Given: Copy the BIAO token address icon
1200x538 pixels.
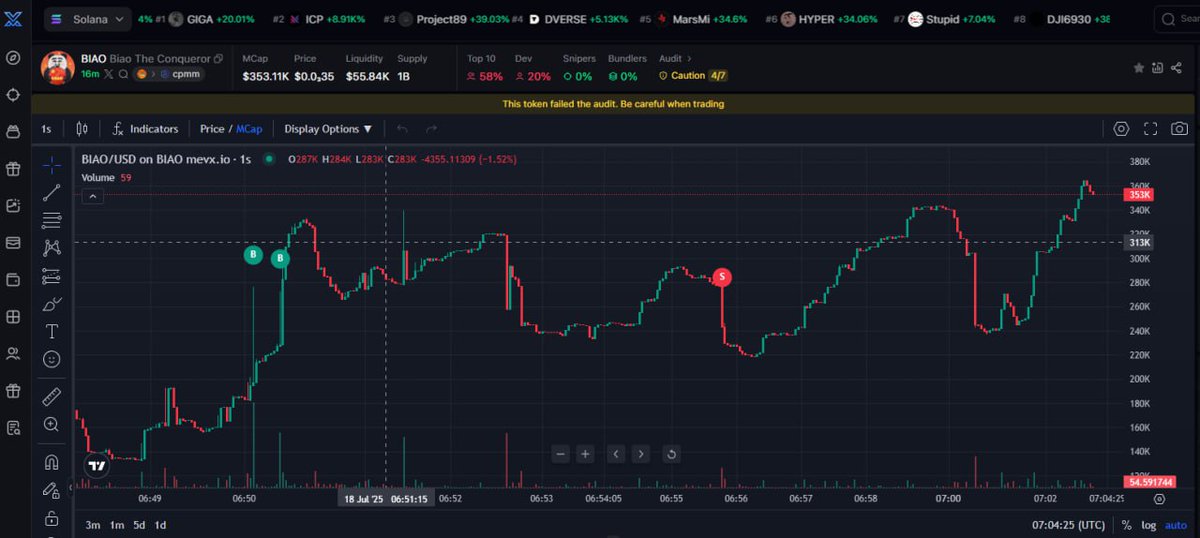Looking at the screenshot, I should click(x=219, y=59).
